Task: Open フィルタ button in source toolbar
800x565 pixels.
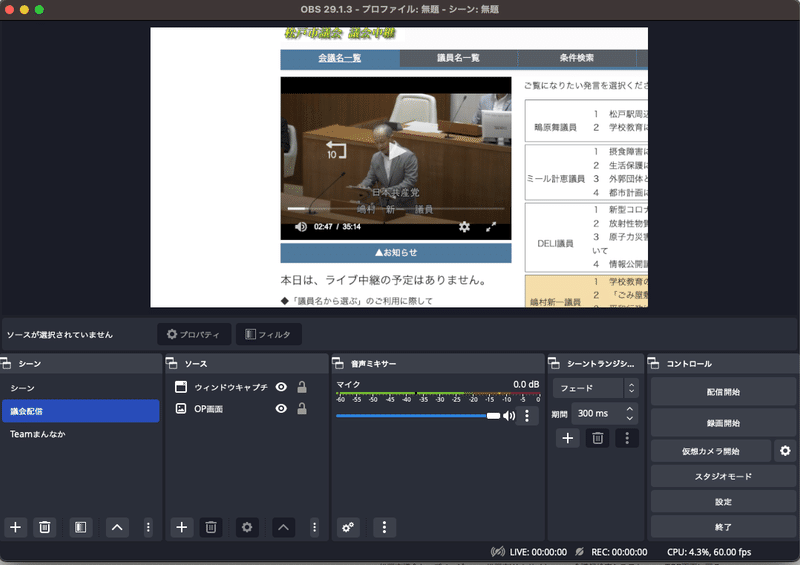Action: [x=268, y=334]
